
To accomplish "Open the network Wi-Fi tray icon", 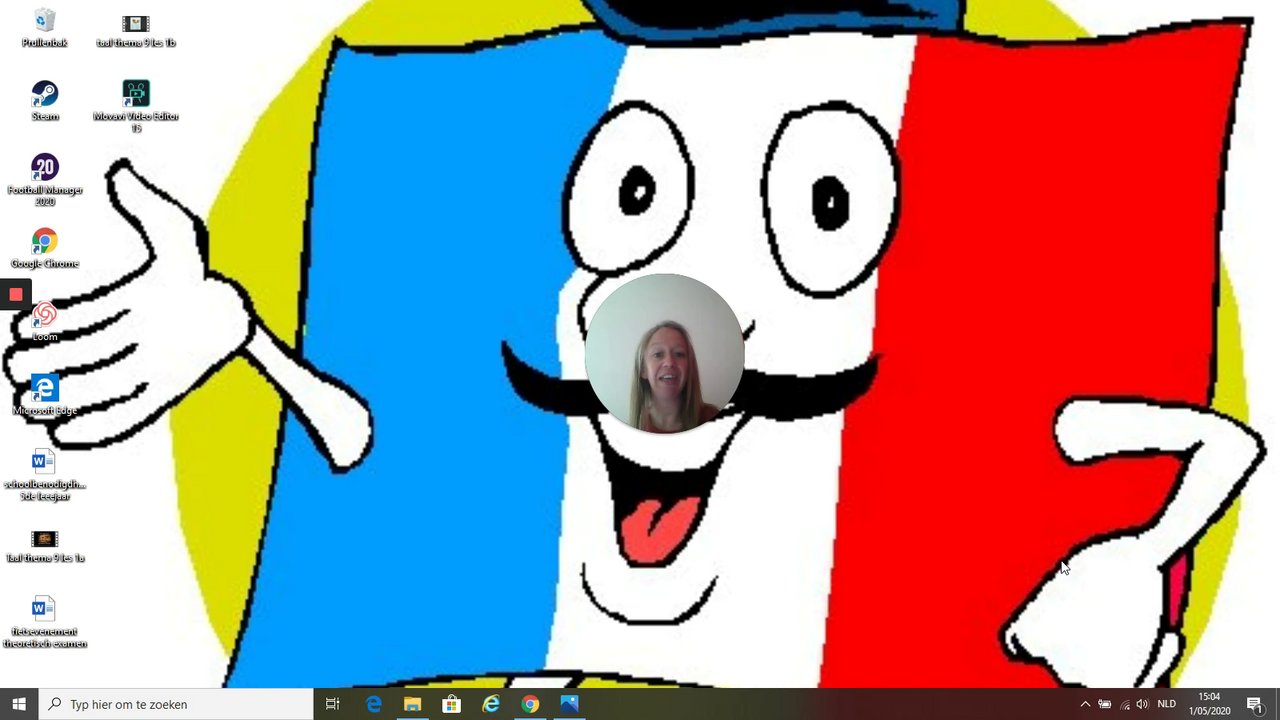I will pos(1124,704).
